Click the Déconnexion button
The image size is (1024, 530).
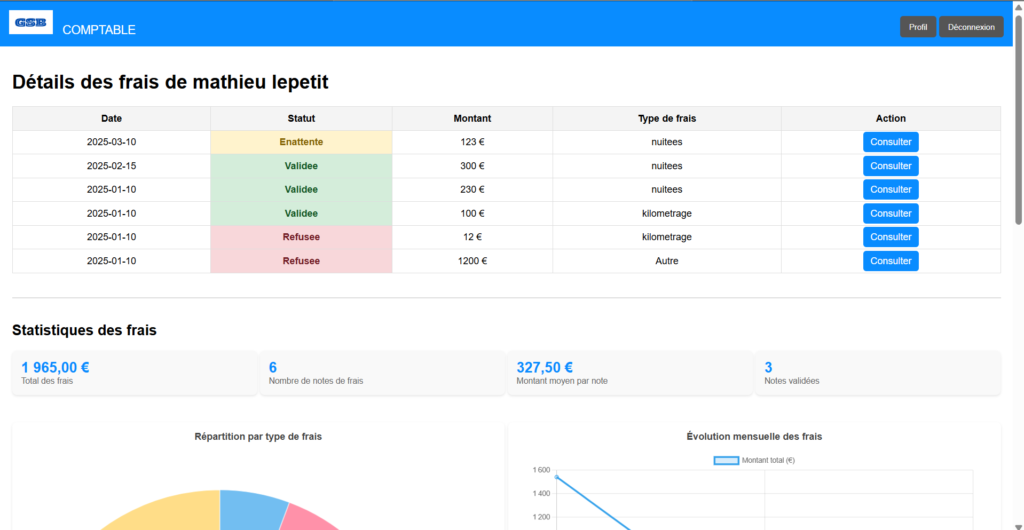(971, 27)
